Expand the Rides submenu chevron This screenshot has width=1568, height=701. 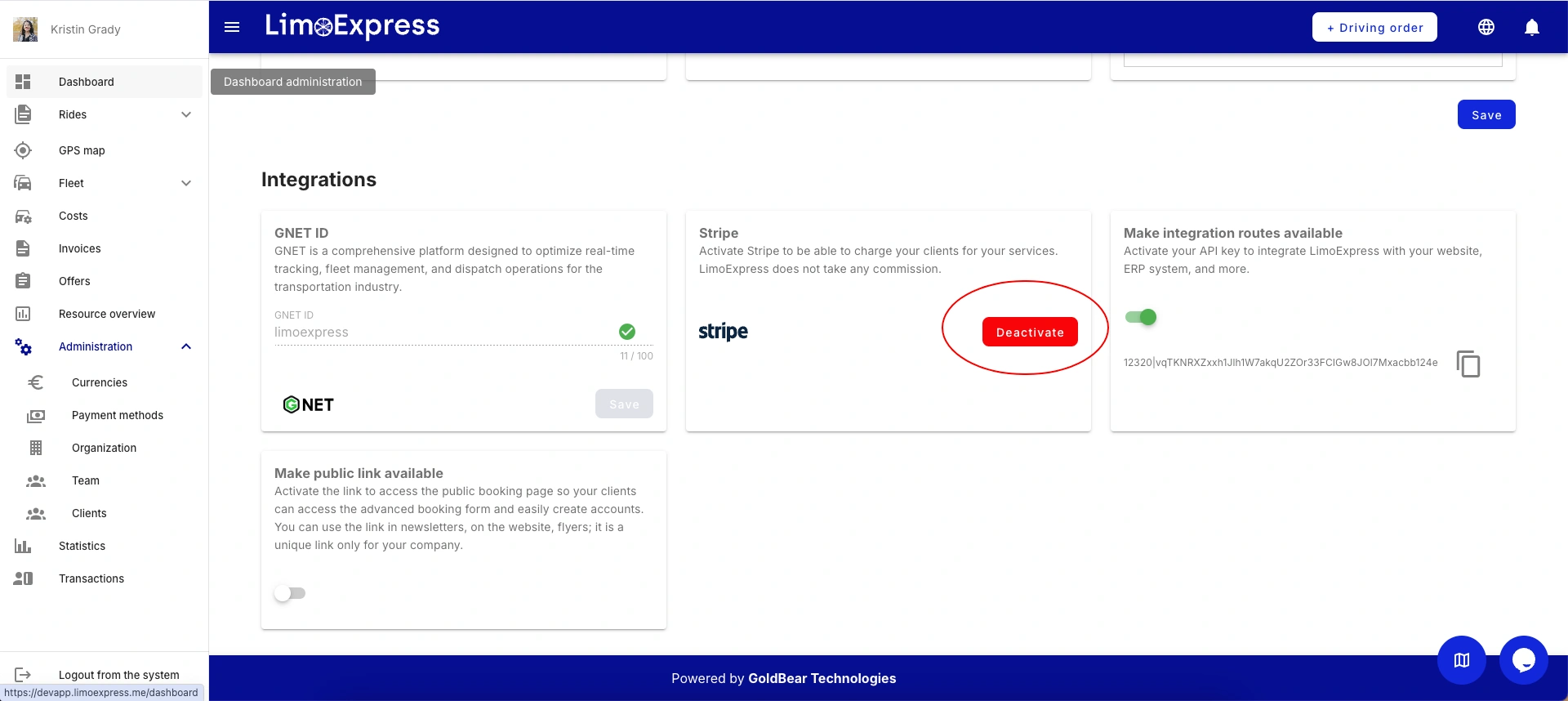click(x=186, y=114)
